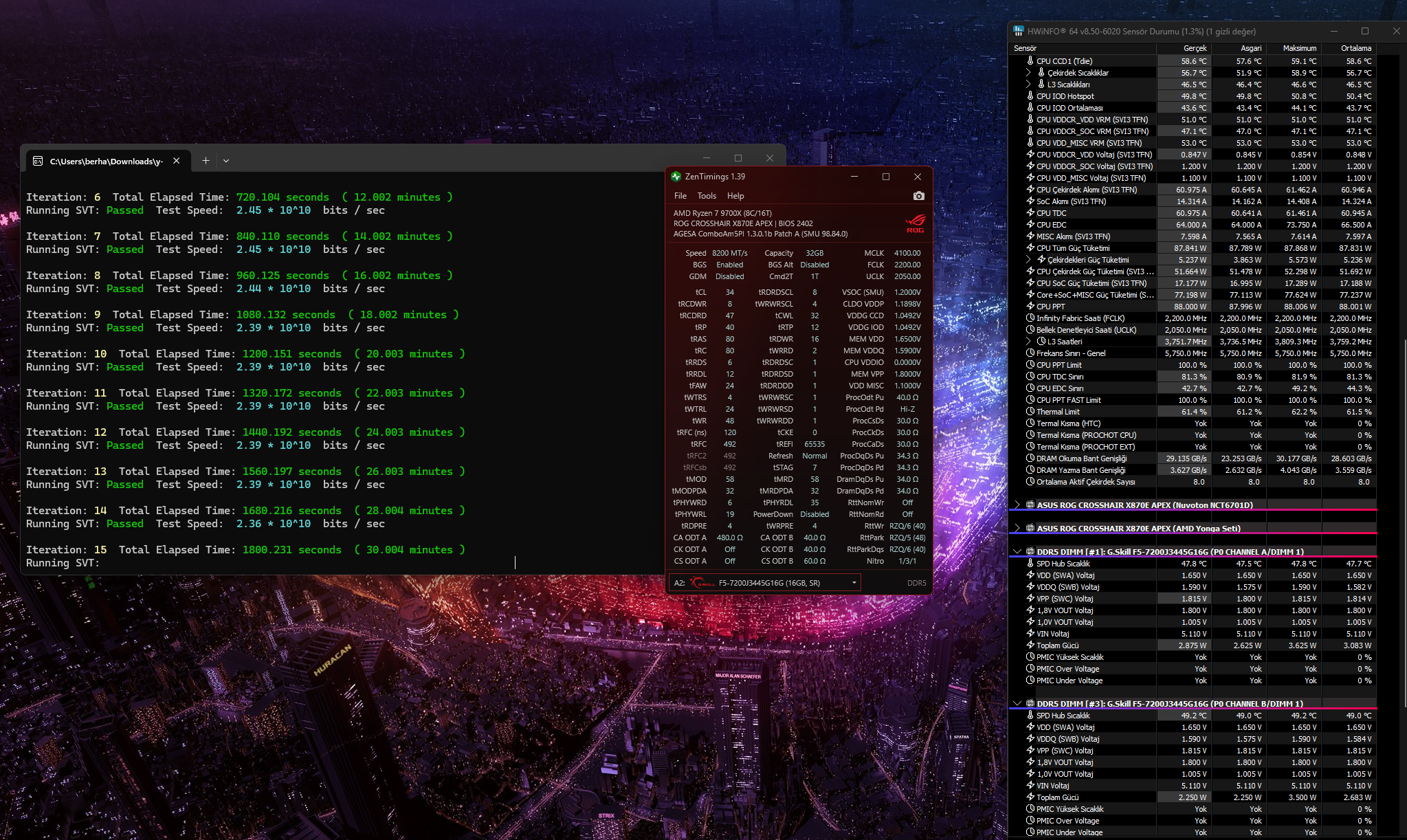Click the terminal tab console icon
Screen dimensions: 1407x840
38,161
